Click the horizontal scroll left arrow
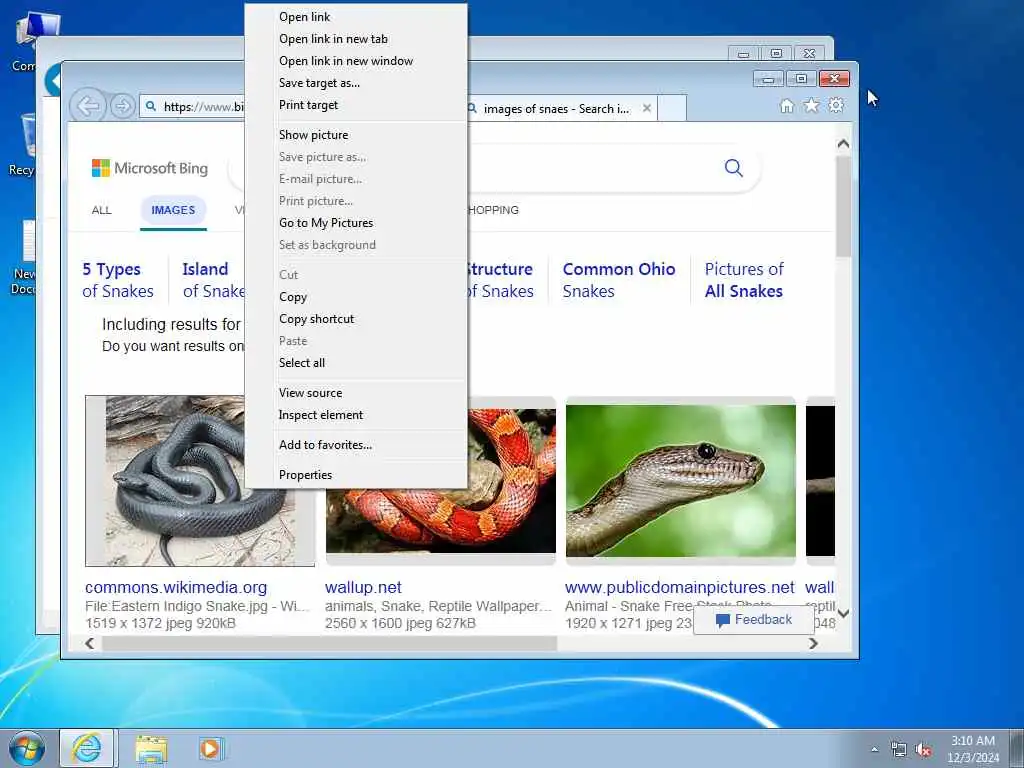This screenshot has width=1024, height=768. point(90,643)
